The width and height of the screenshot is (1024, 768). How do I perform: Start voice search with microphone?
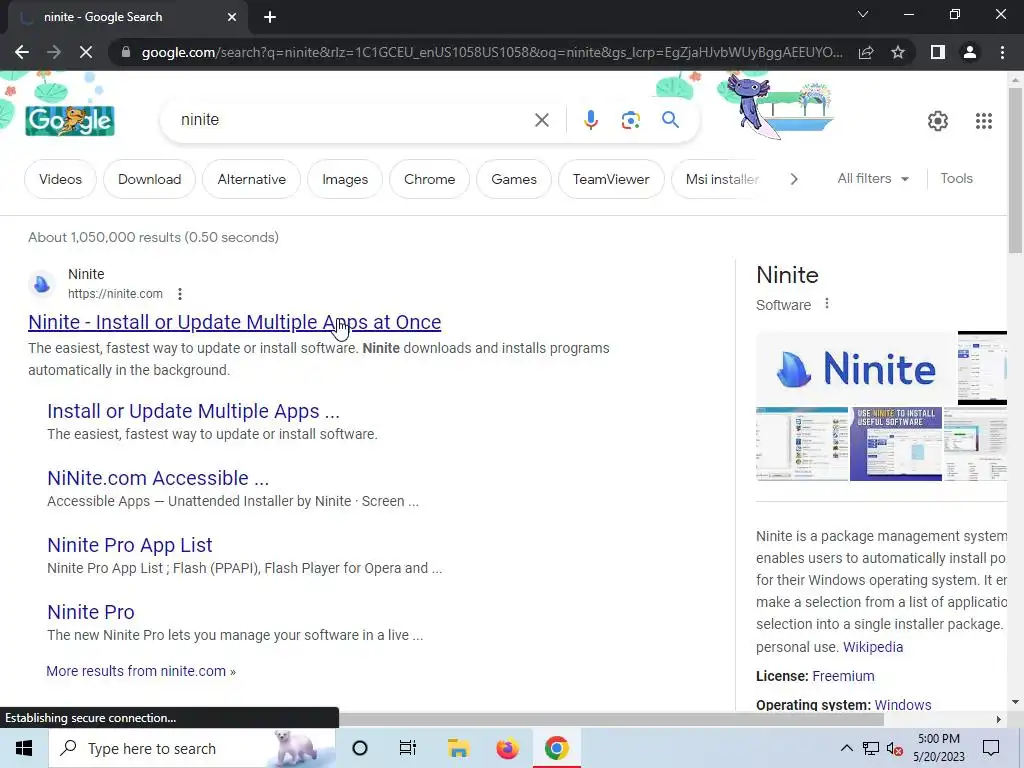coord(590,120)
